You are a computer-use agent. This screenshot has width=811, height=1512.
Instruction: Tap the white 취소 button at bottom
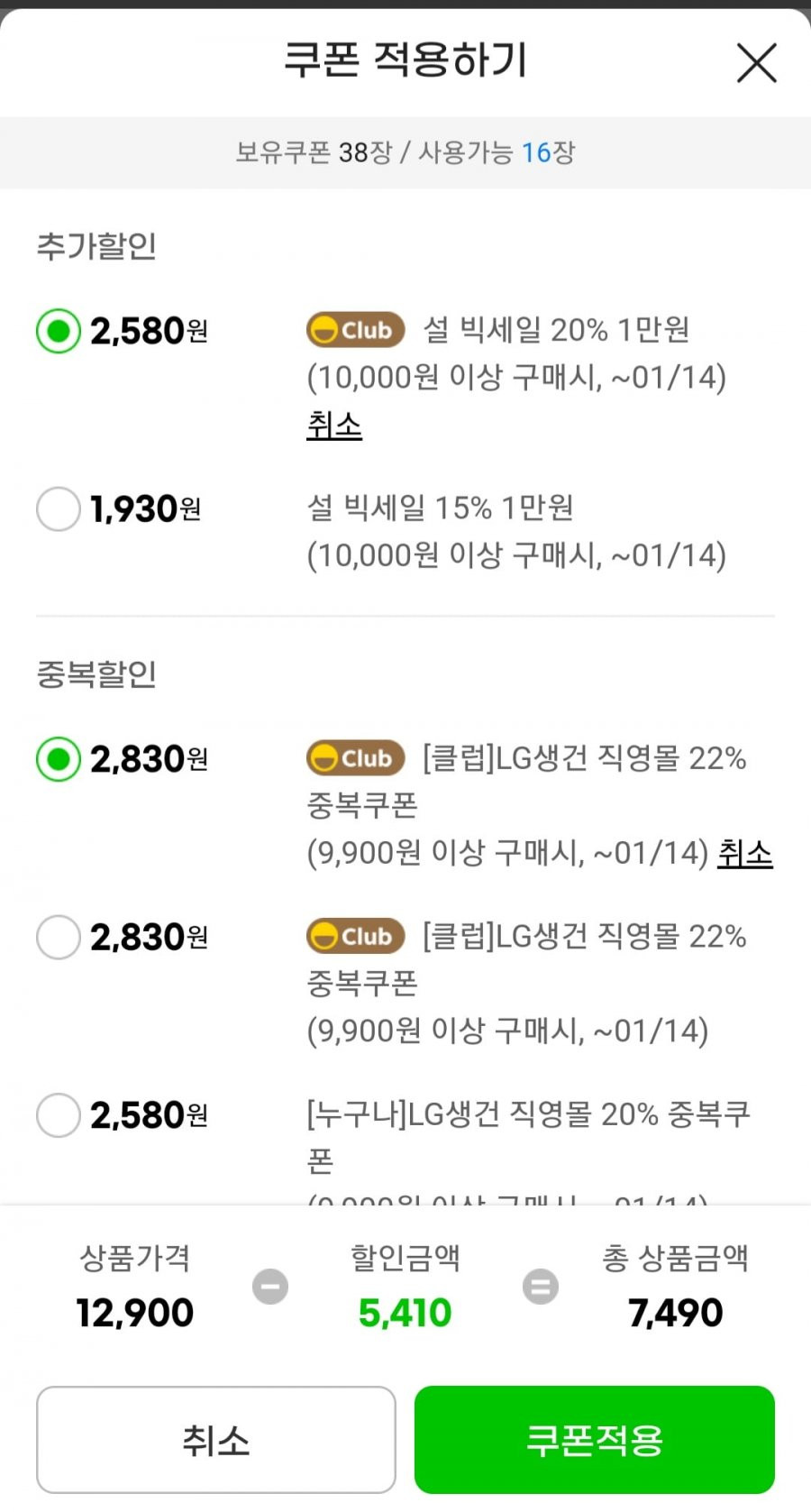tap(216, 1440)
